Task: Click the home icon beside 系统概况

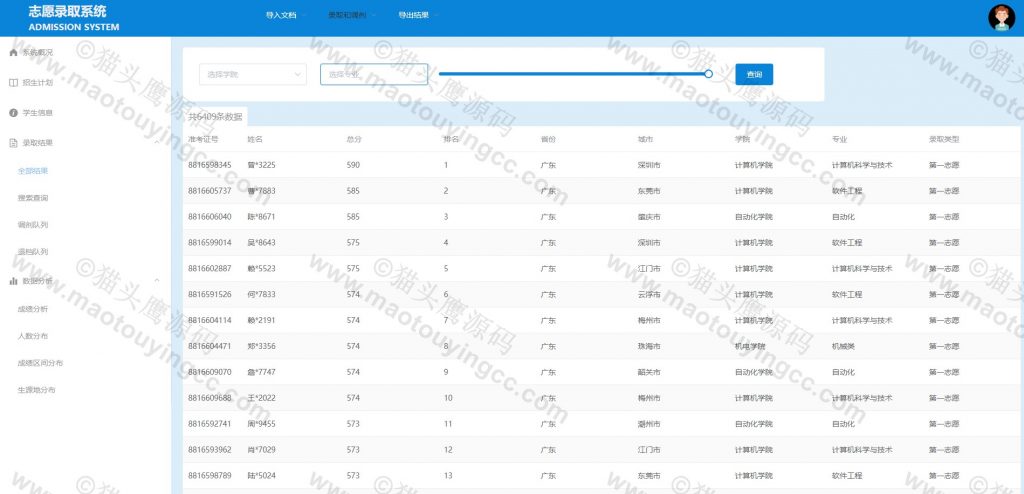Action: tap(13, 52)
